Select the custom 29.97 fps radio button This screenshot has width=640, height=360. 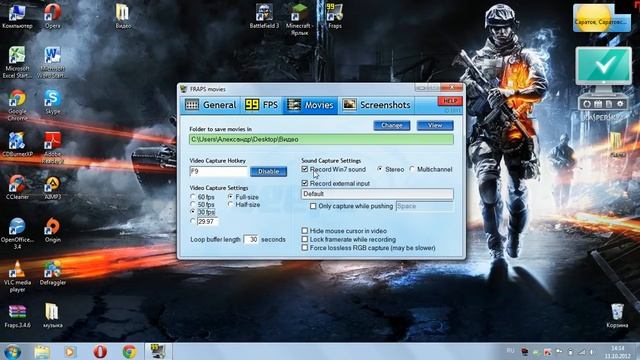[x=193, y=221]
